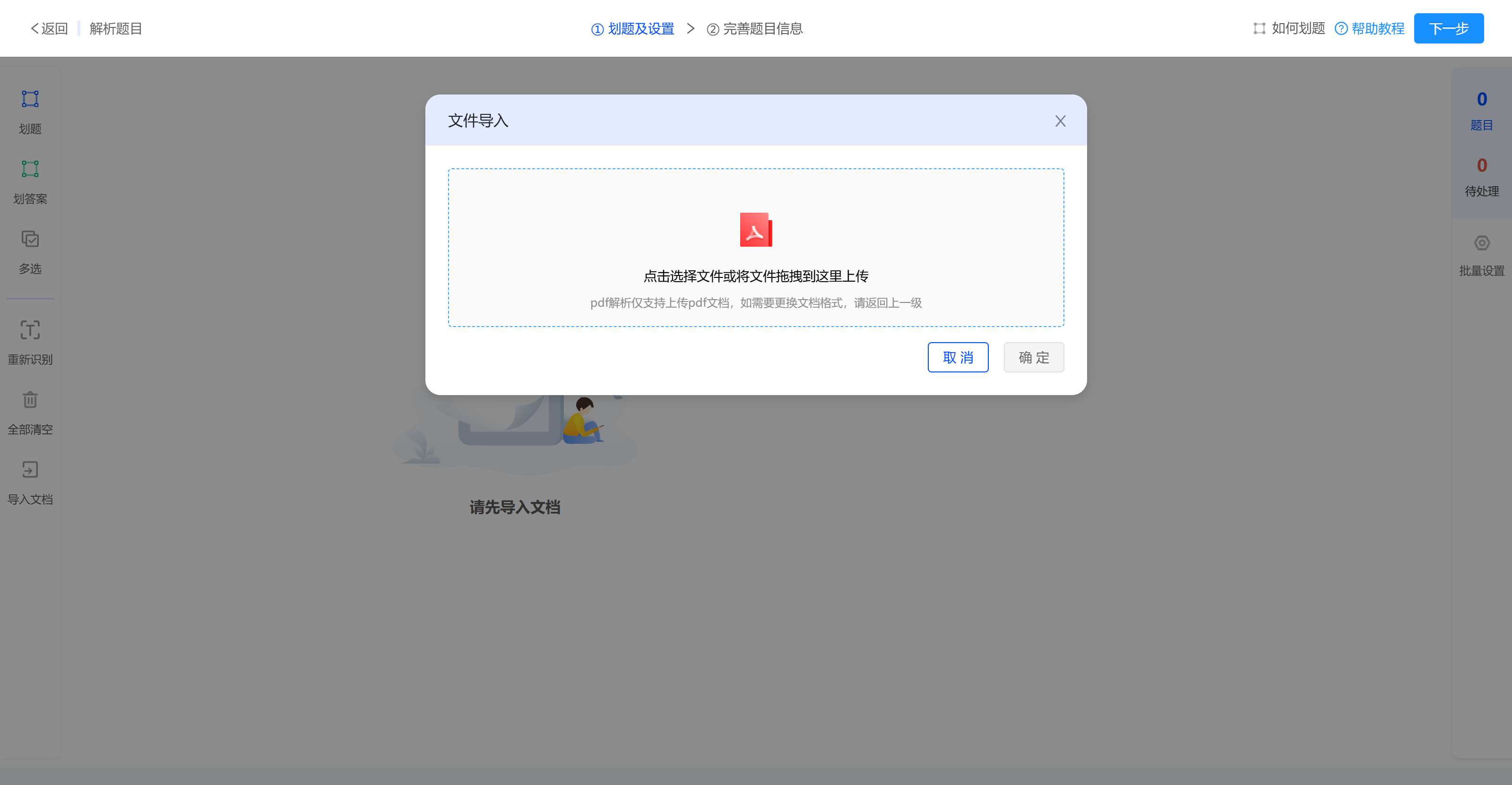
Task: Open the 帮助教程 help link
Action: 1369,28
